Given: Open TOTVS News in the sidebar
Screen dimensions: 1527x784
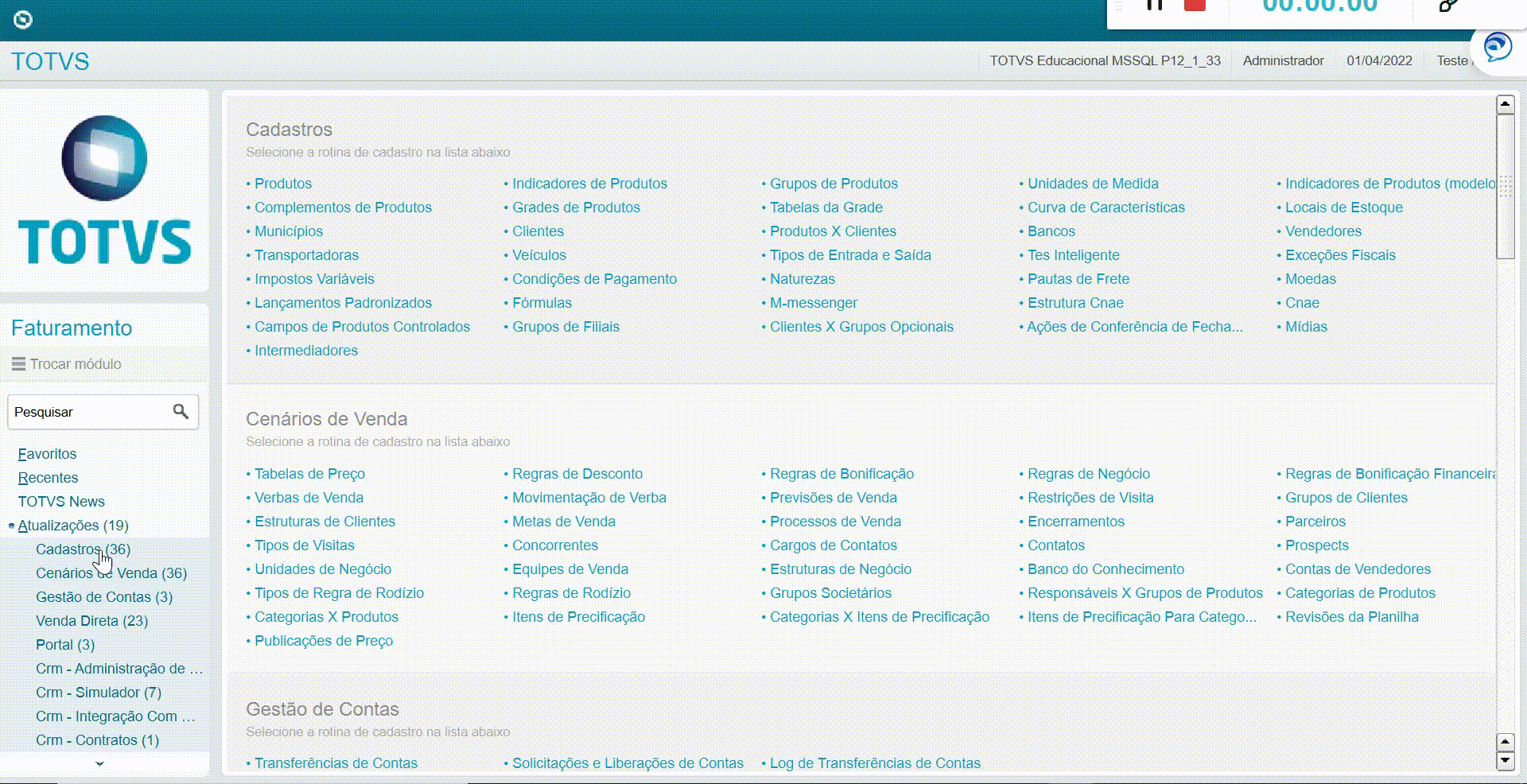Looking at the screenshot, I should (61, 502).
